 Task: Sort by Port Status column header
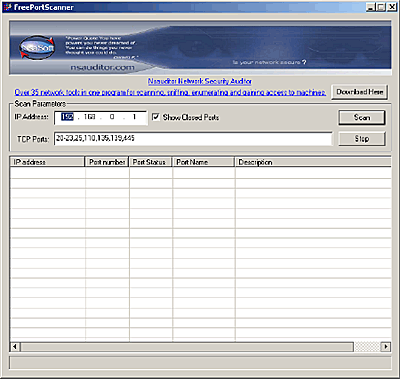tap(150, 162)
